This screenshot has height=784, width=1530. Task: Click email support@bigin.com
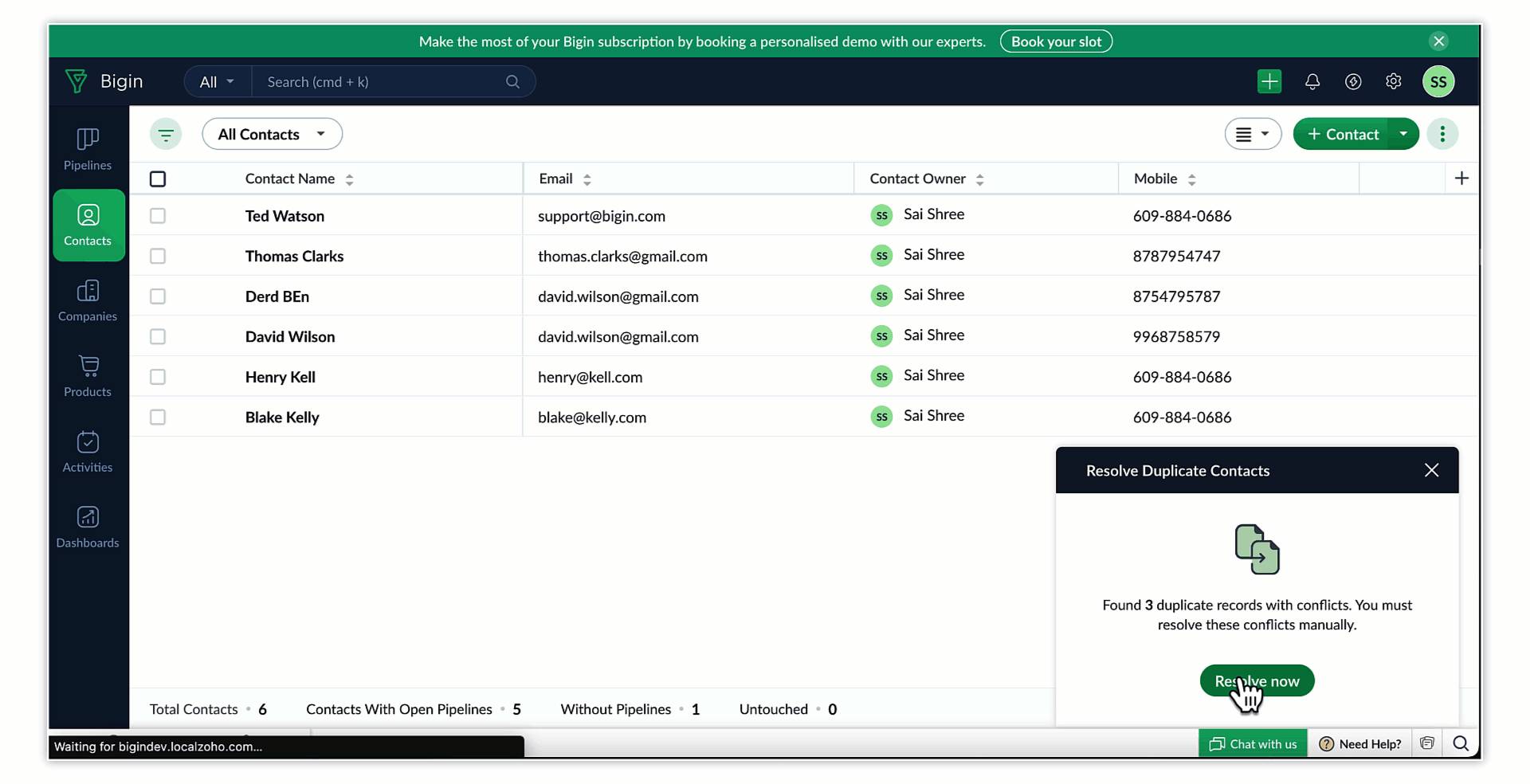pos(602,216)
